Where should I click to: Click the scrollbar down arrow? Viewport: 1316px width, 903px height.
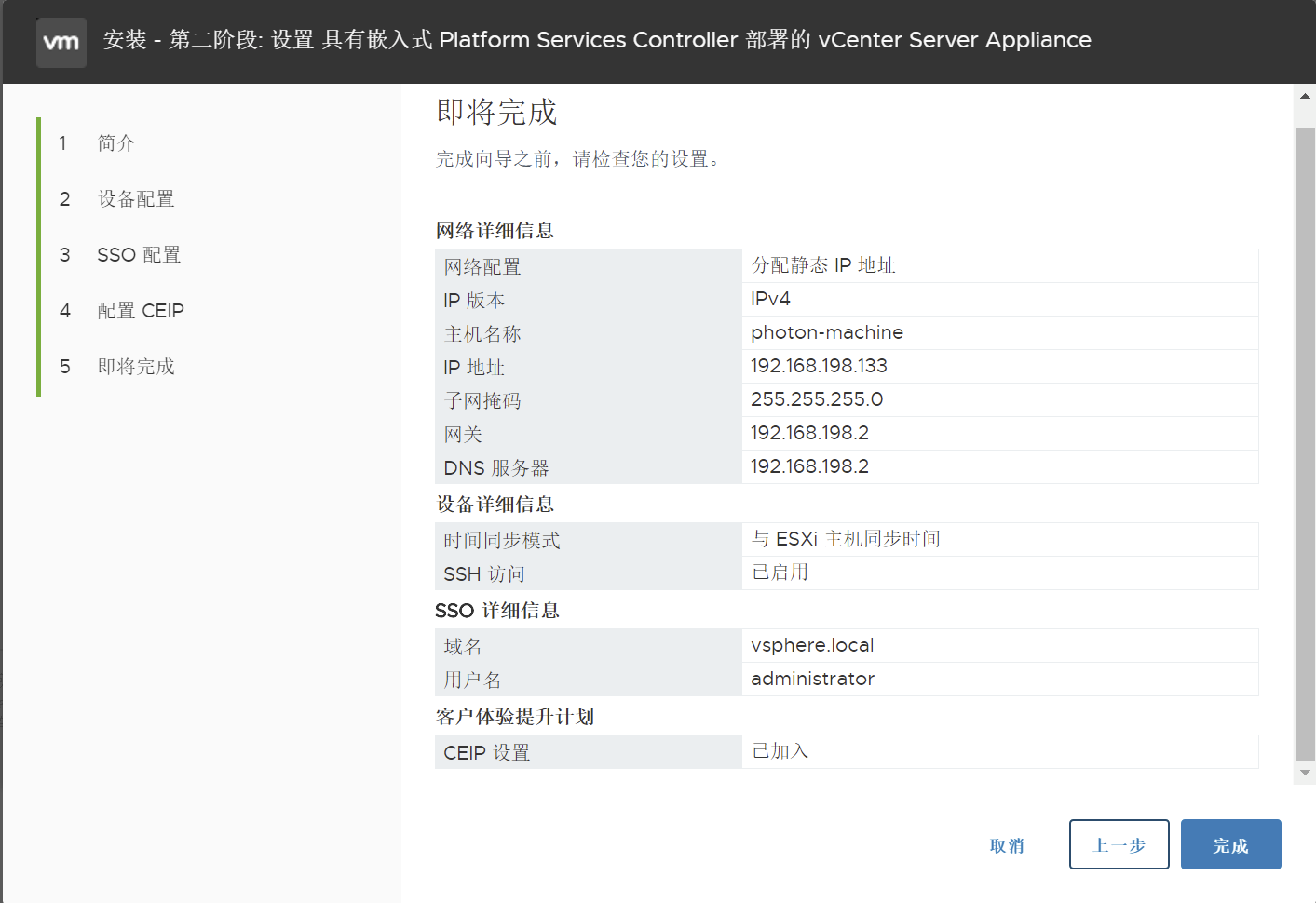(x=1305, y=773)
